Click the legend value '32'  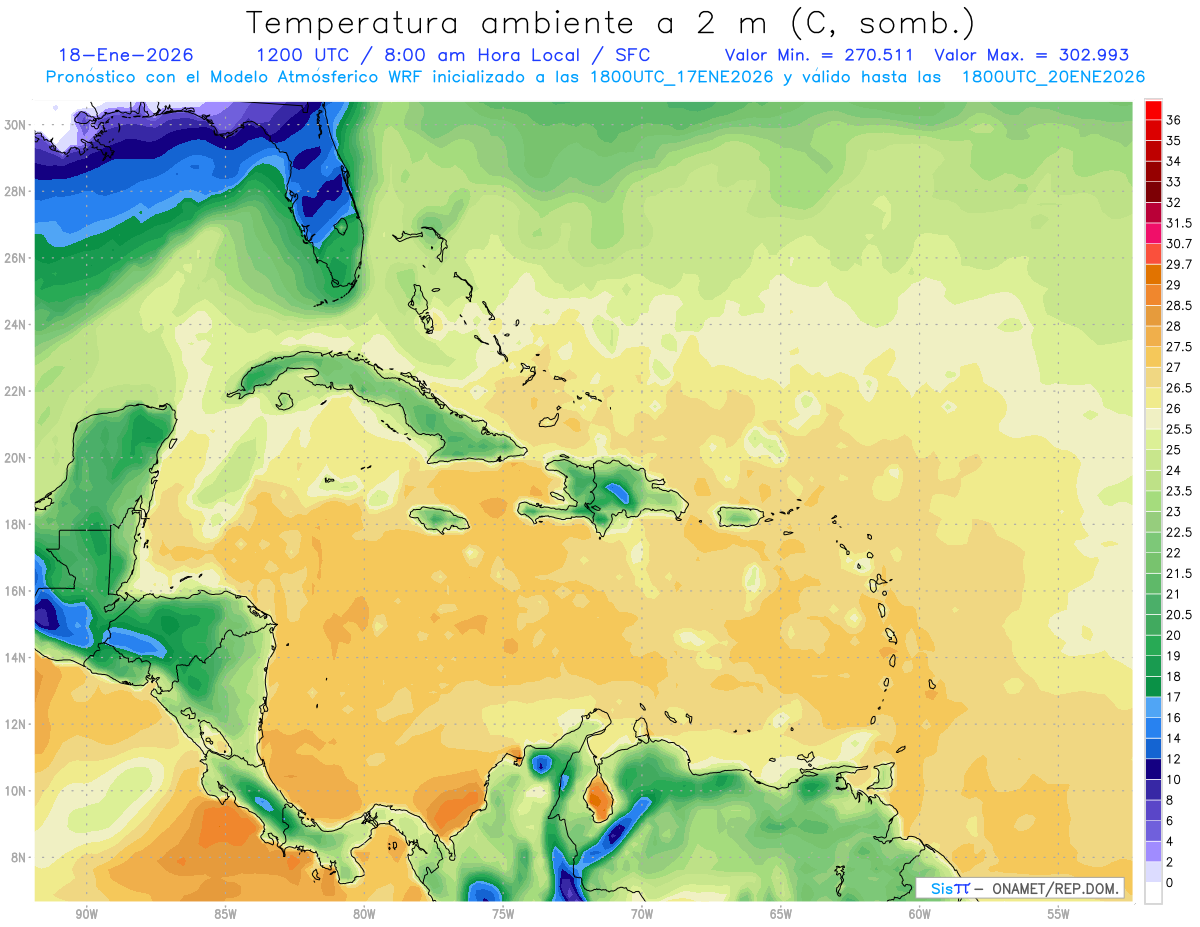tap(1174, 202)
